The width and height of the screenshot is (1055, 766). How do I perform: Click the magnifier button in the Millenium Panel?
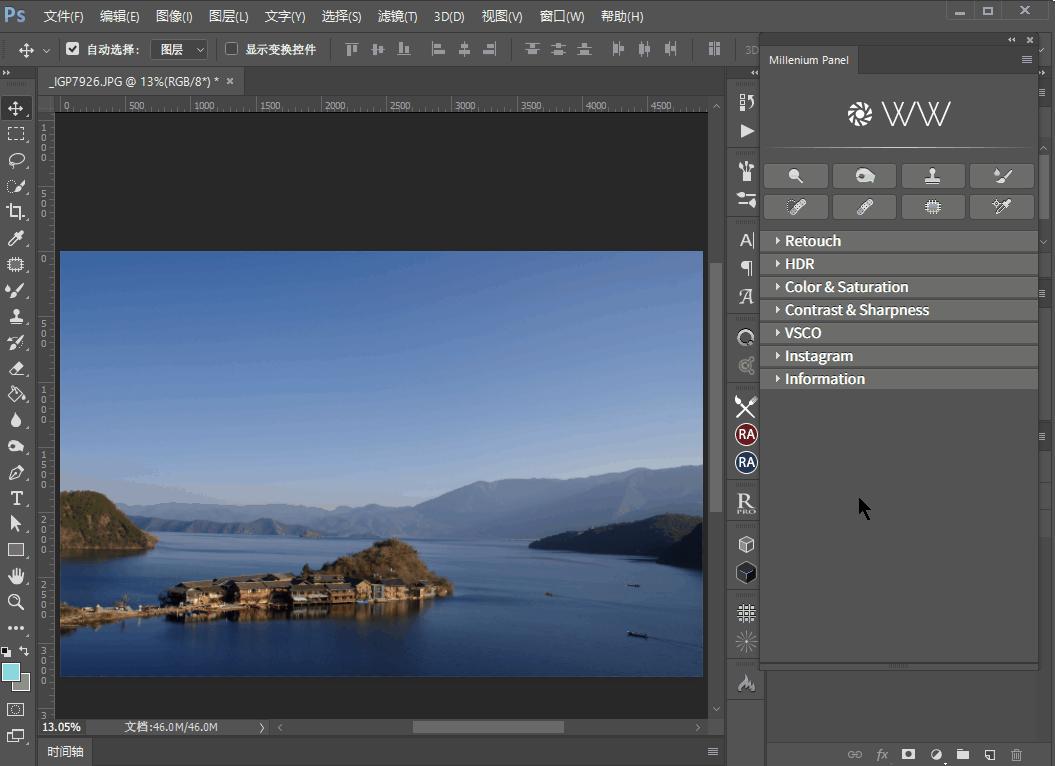(x=795, y=175)
